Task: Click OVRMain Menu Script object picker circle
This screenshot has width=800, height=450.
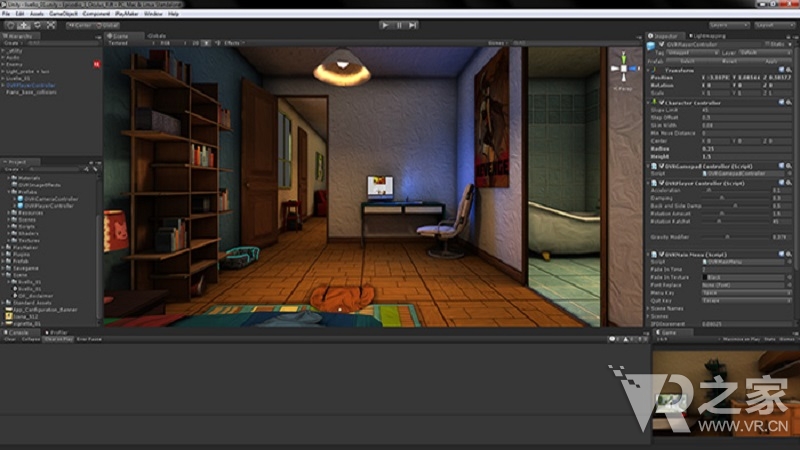Action: click(789, 262)
